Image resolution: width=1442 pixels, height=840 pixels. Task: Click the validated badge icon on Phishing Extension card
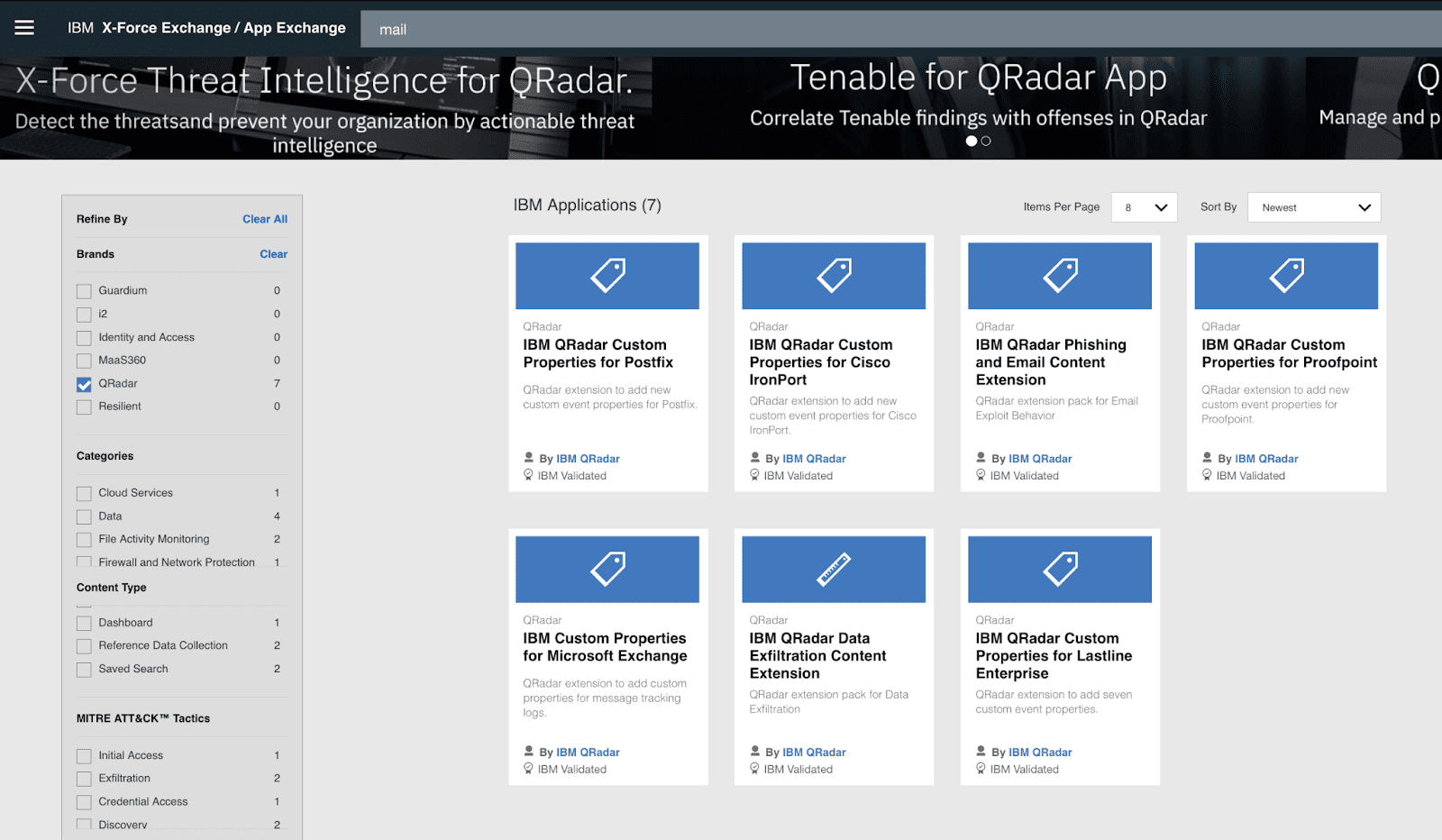pos(981,475)
